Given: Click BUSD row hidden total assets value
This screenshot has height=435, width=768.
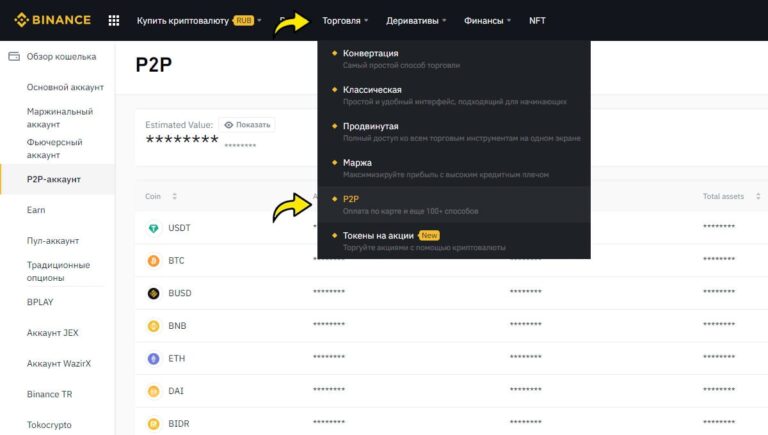Looking at the screenshot, I should click(x=719, y=292).
